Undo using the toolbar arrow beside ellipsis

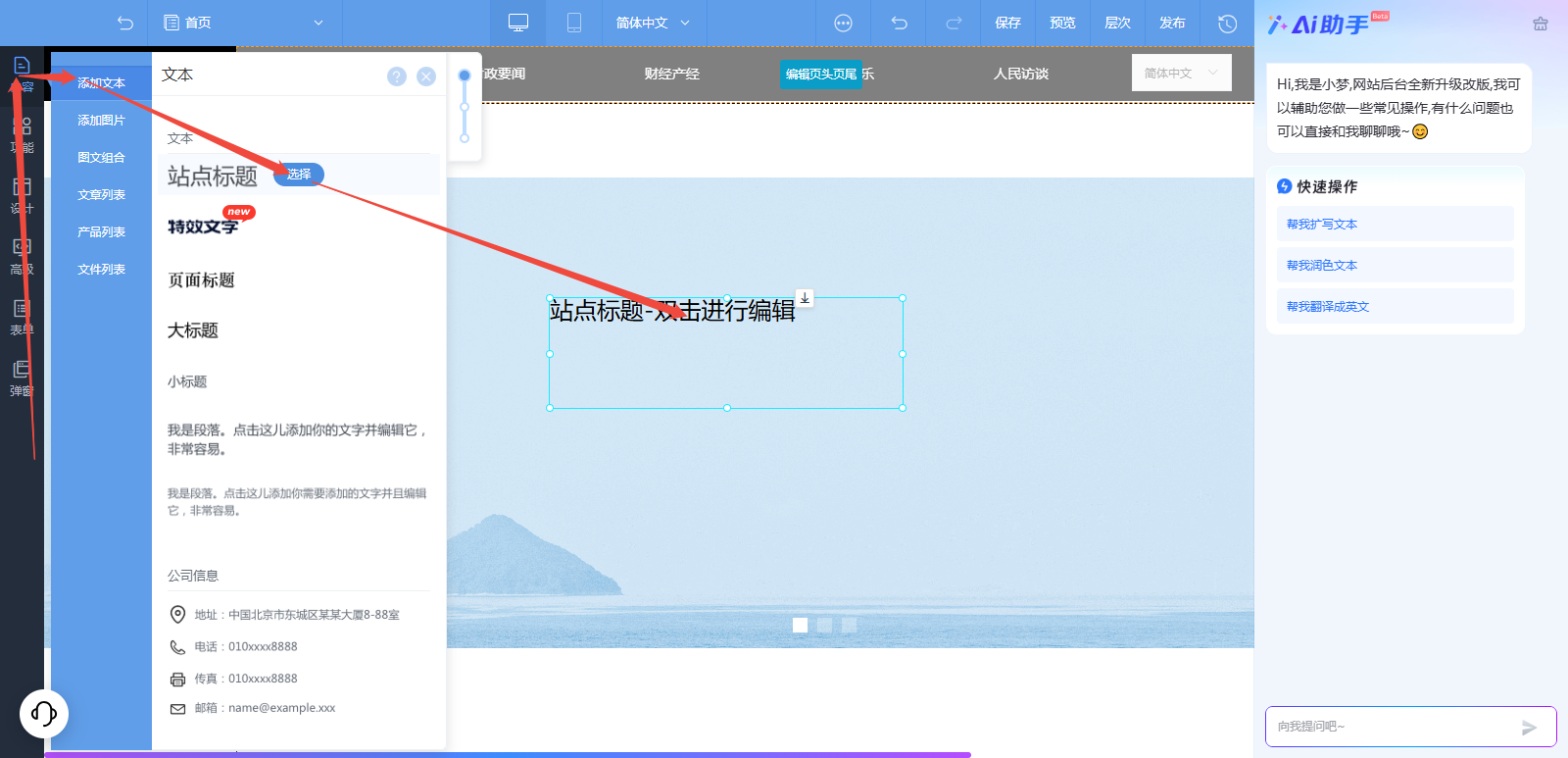click(899, 23)
